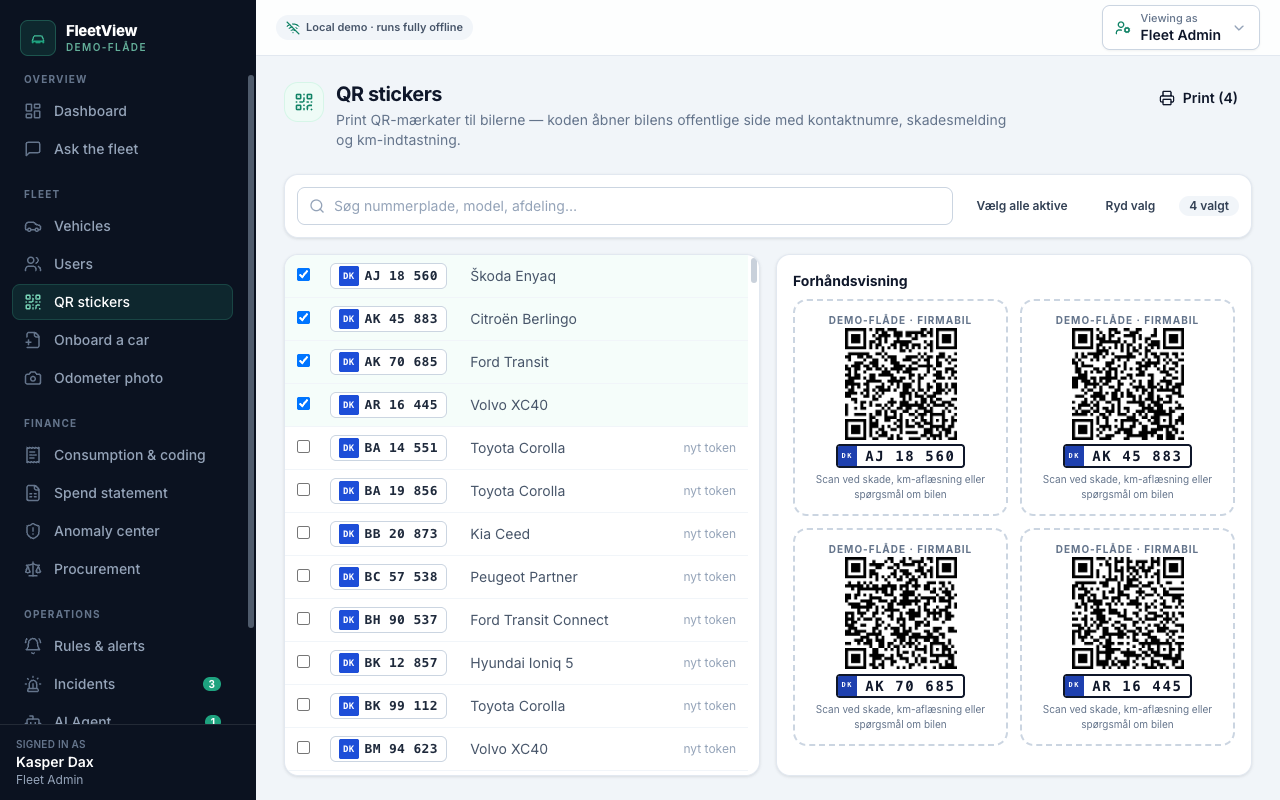
Task: Click the 4 valgt counter badge
Action: click(x=1209, y=206)
